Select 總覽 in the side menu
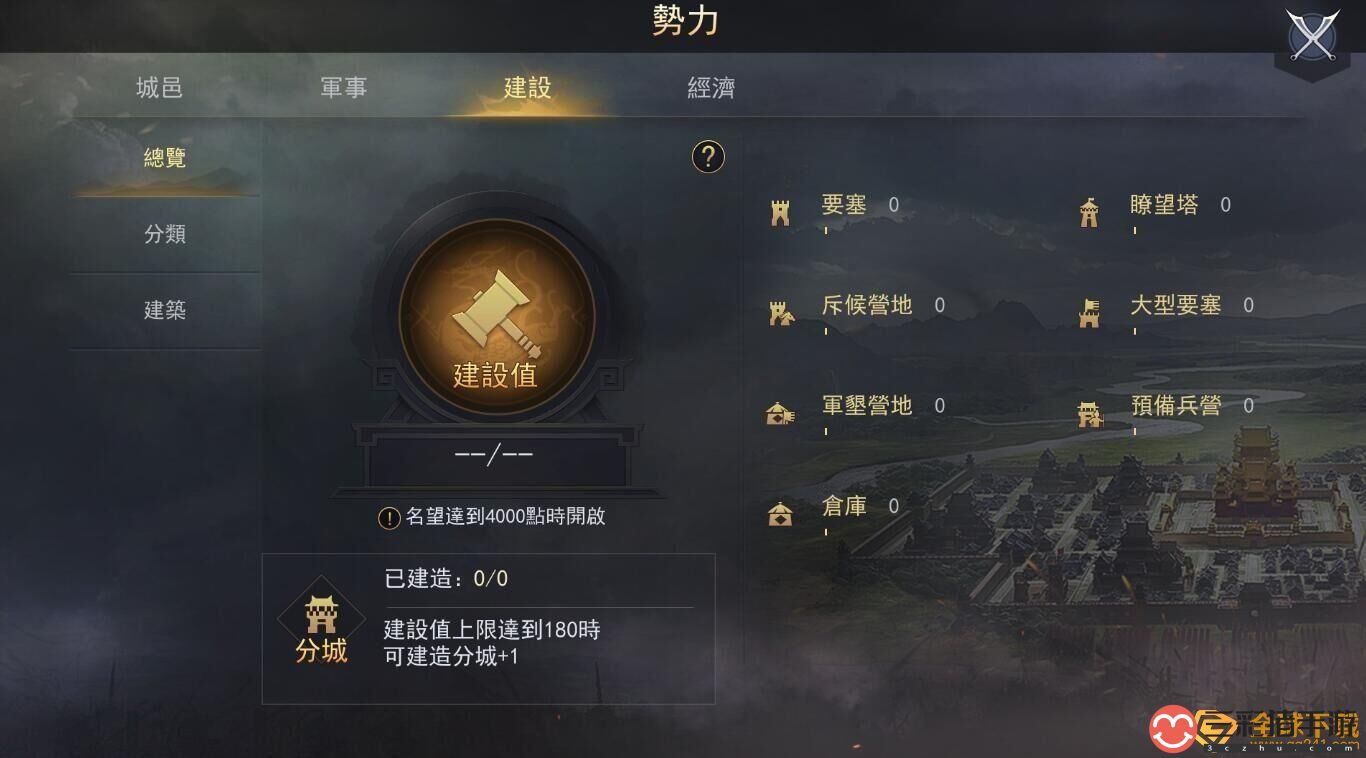The image size is (1366, 758). point(165,158)
